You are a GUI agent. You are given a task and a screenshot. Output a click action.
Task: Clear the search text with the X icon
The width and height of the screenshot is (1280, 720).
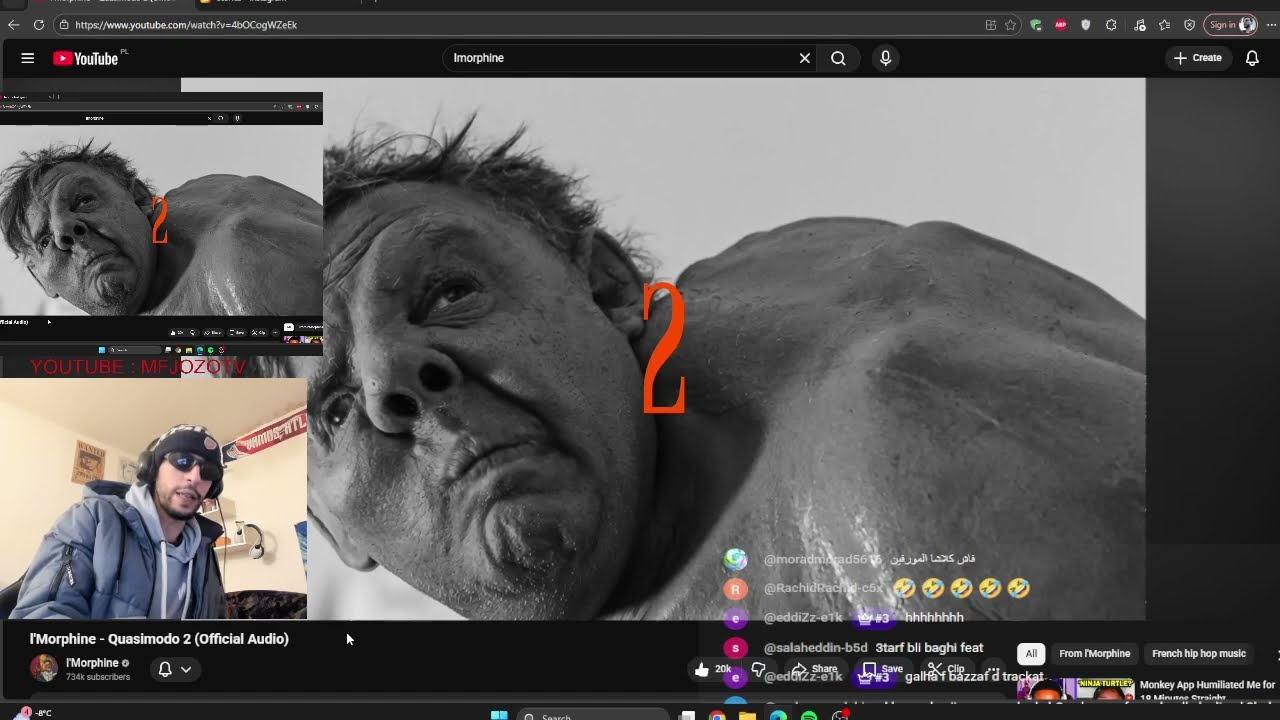point(804,58)
